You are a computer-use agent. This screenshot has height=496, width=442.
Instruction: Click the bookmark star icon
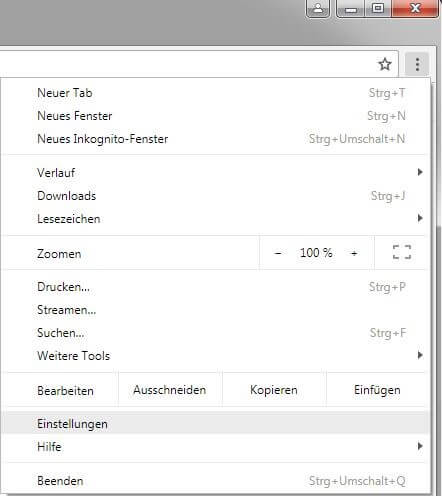pyautogui.click(x=385, y=64)
